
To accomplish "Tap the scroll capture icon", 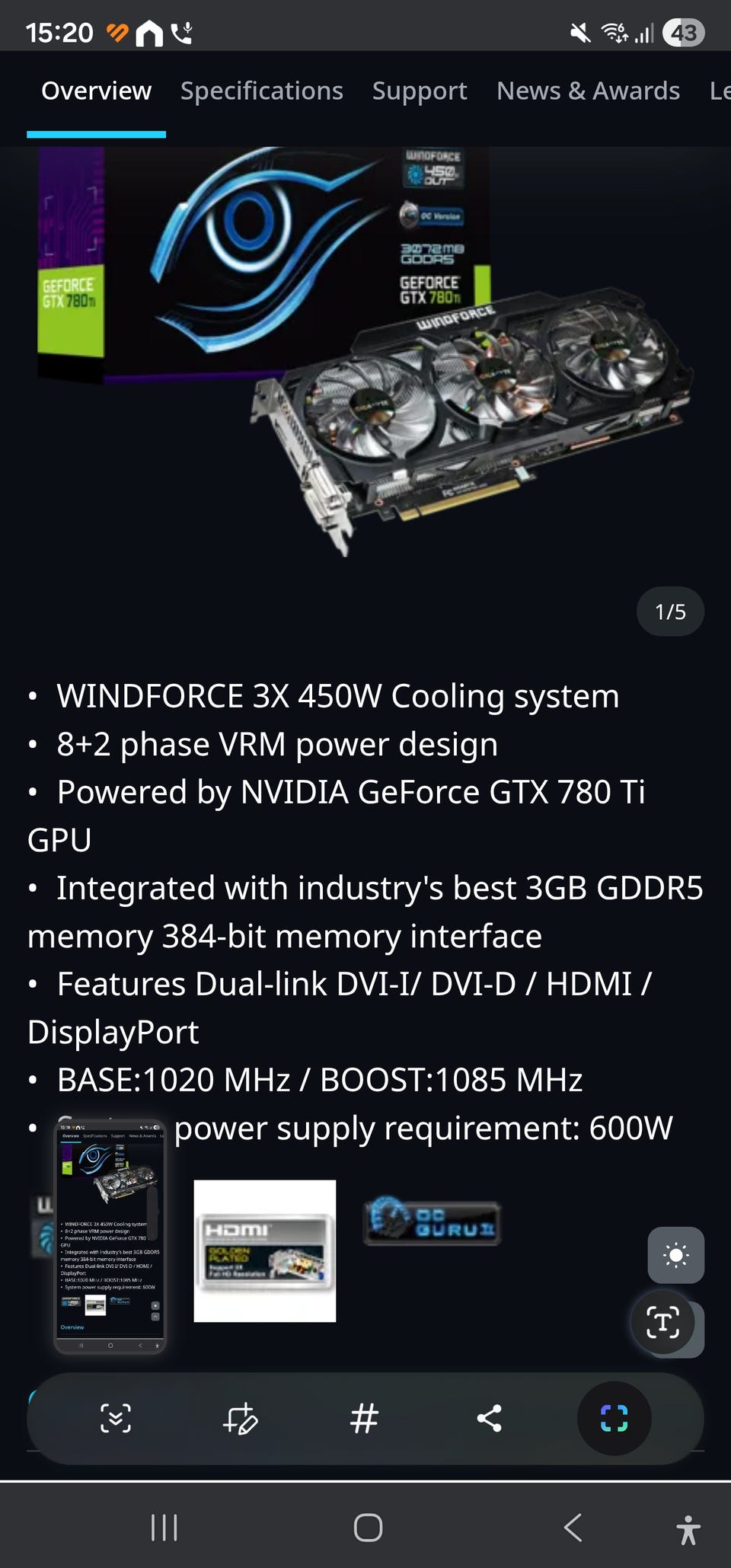I will pos(116,1419).
